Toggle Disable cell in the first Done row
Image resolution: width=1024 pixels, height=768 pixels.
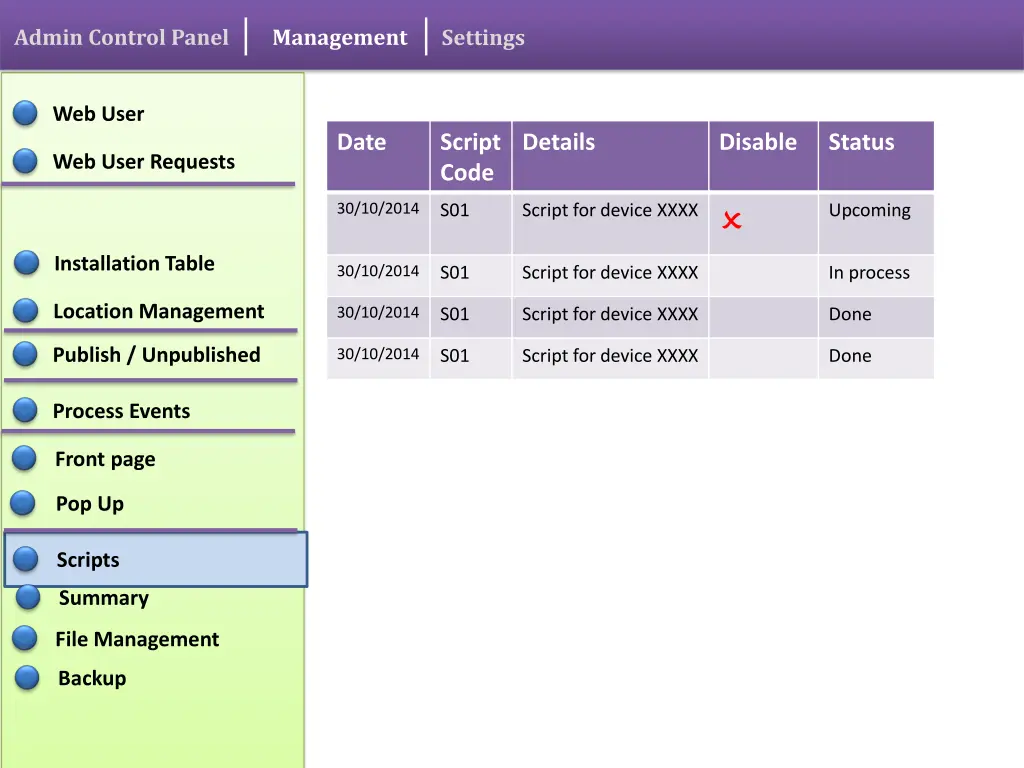(763, 315)
